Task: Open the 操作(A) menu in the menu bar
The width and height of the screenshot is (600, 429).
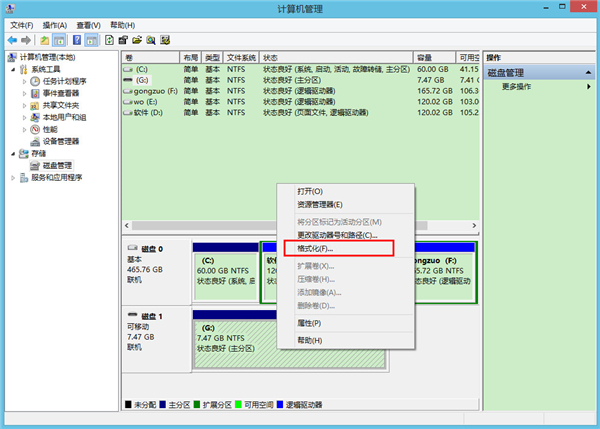Action: click(56, 24)
